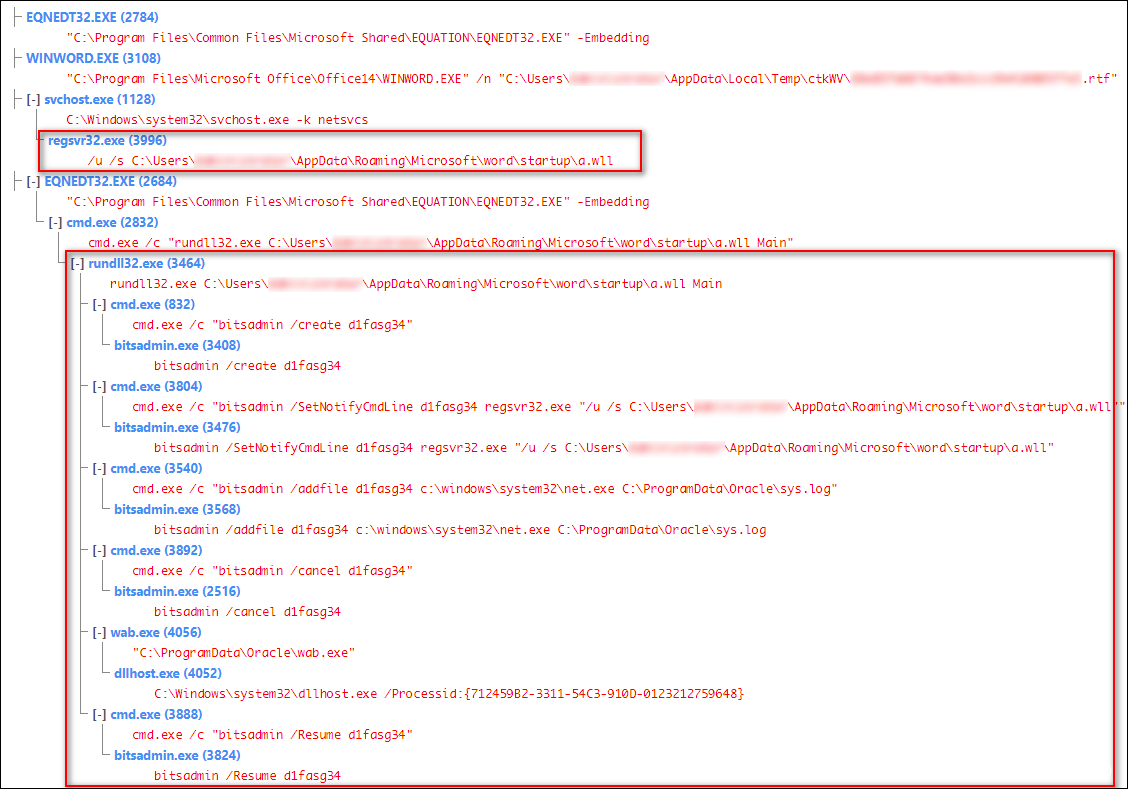This screenshot has width=1128, height=789.
Task: Select the EQNEDT32.EXE (2784) process entry
Action: pos(92,18)
